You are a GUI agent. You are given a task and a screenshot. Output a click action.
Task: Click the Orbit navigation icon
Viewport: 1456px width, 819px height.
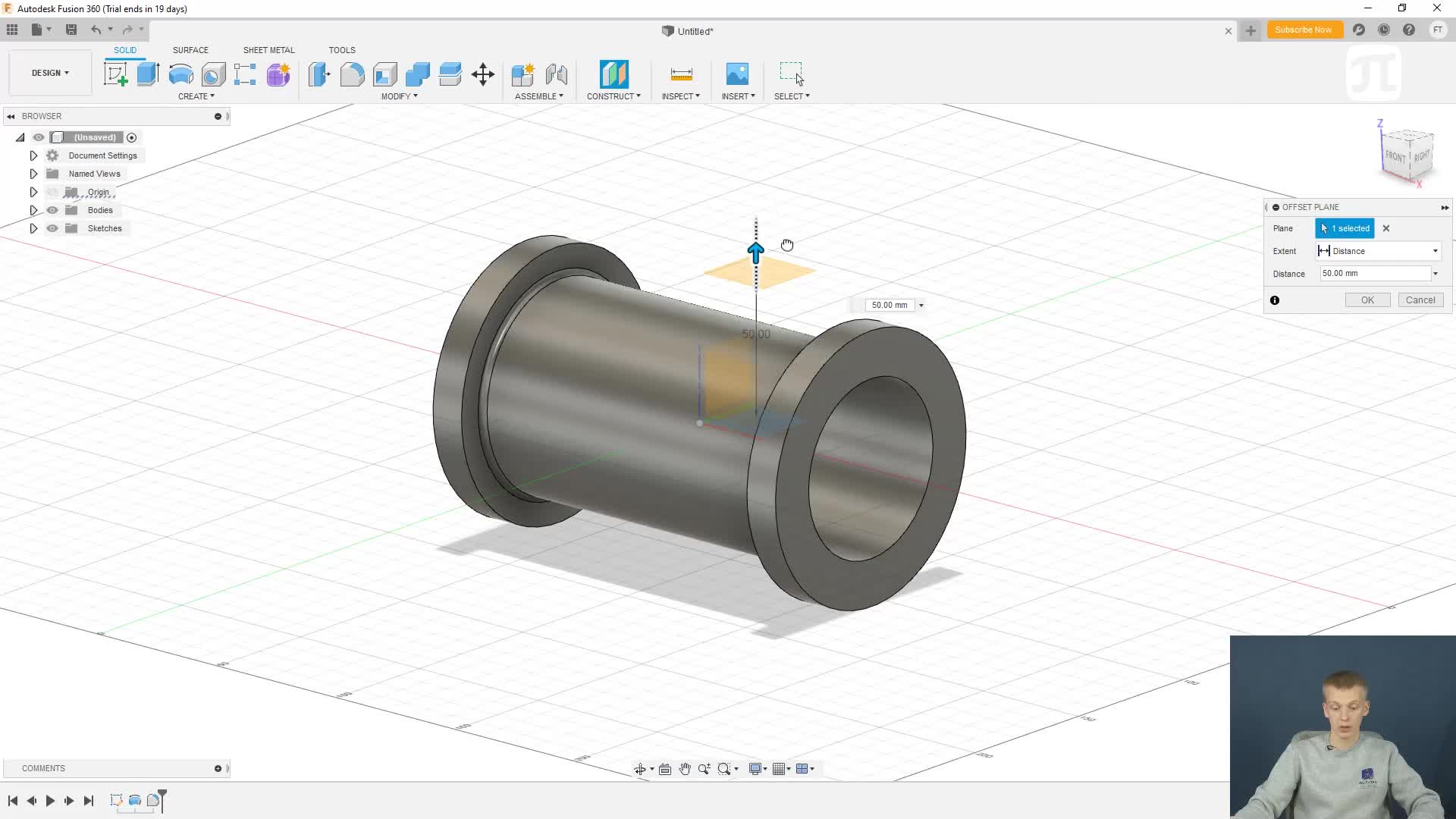pos(639,769)
